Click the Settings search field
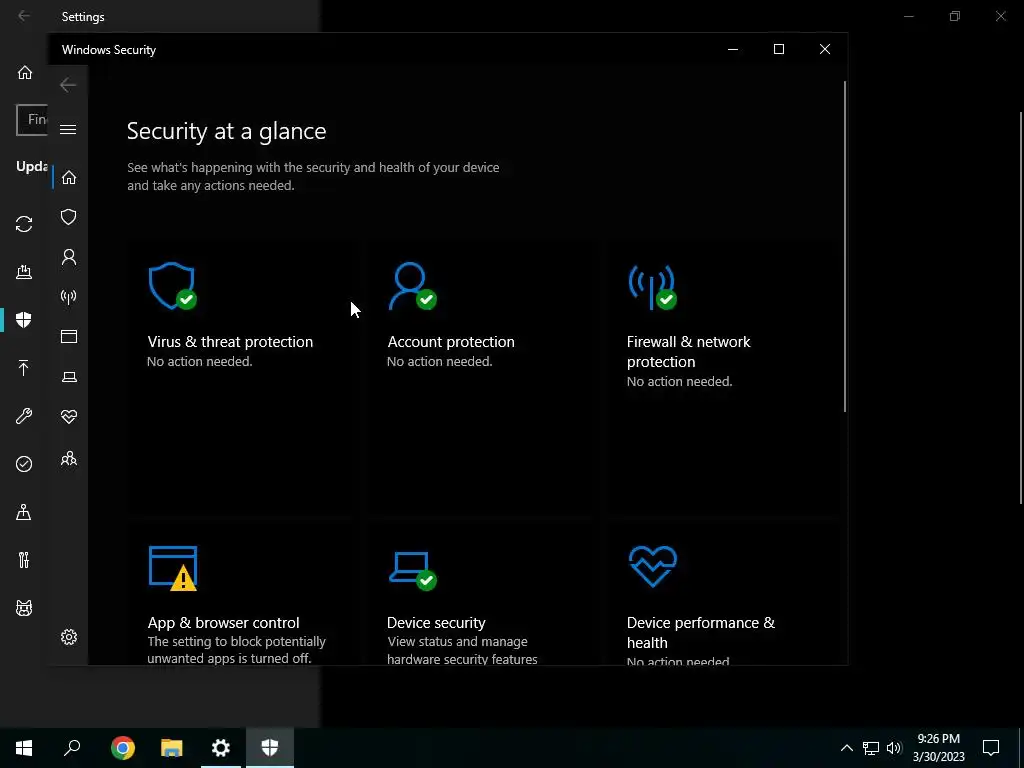 (x=32, y=120)
